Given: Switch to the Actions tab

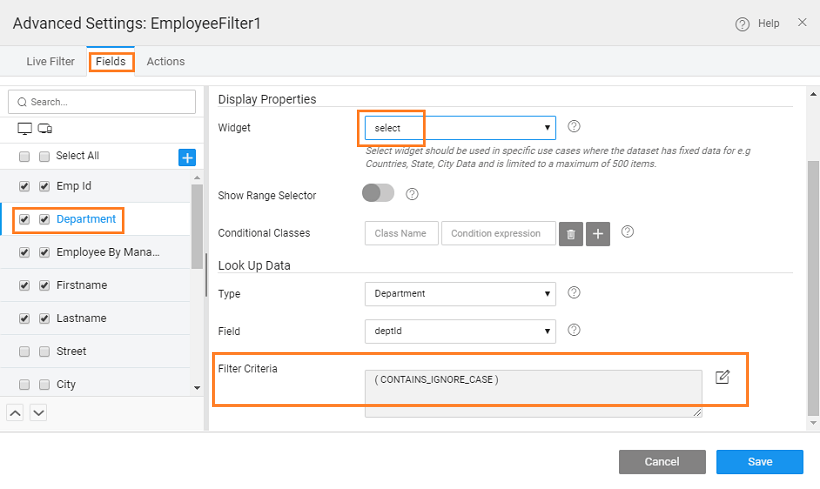Looking at the screenshot, I should click(x=166, y=61).
